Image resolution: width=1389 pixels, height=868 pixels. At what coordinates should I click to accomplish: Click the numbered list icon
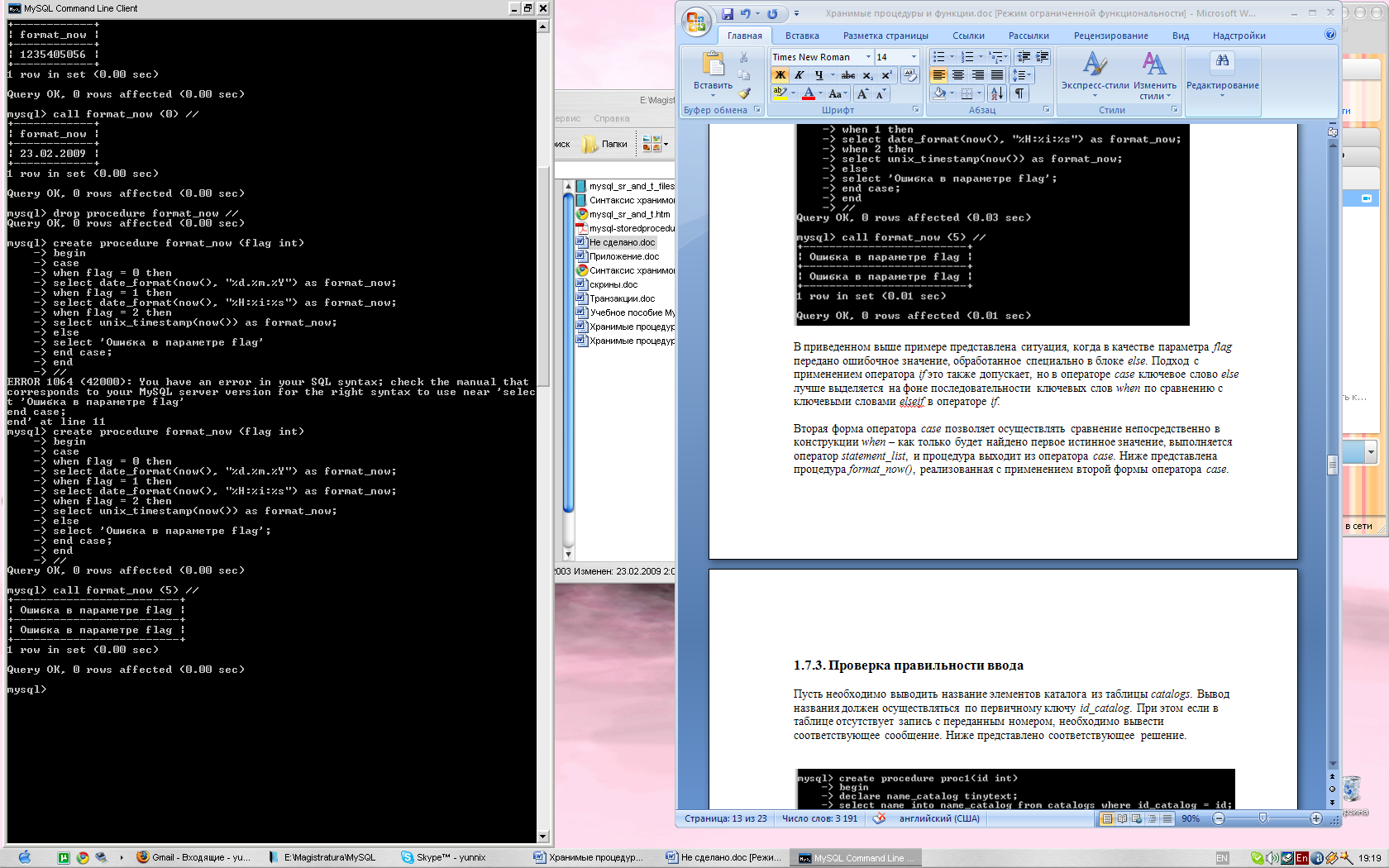click(x=967, y=57)
